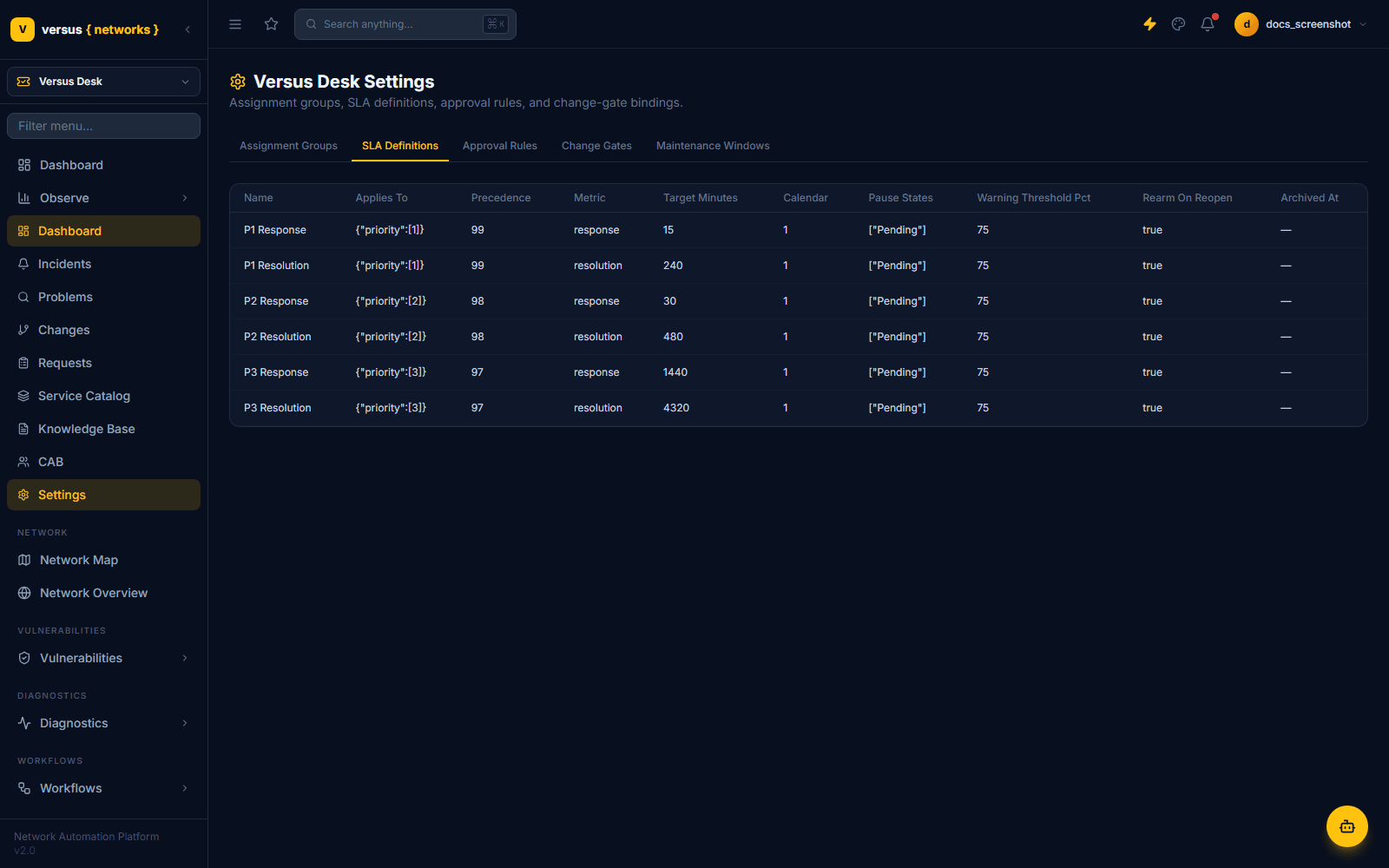
Task: Sort by the Precedence column header
Action: tap(501, 198)
